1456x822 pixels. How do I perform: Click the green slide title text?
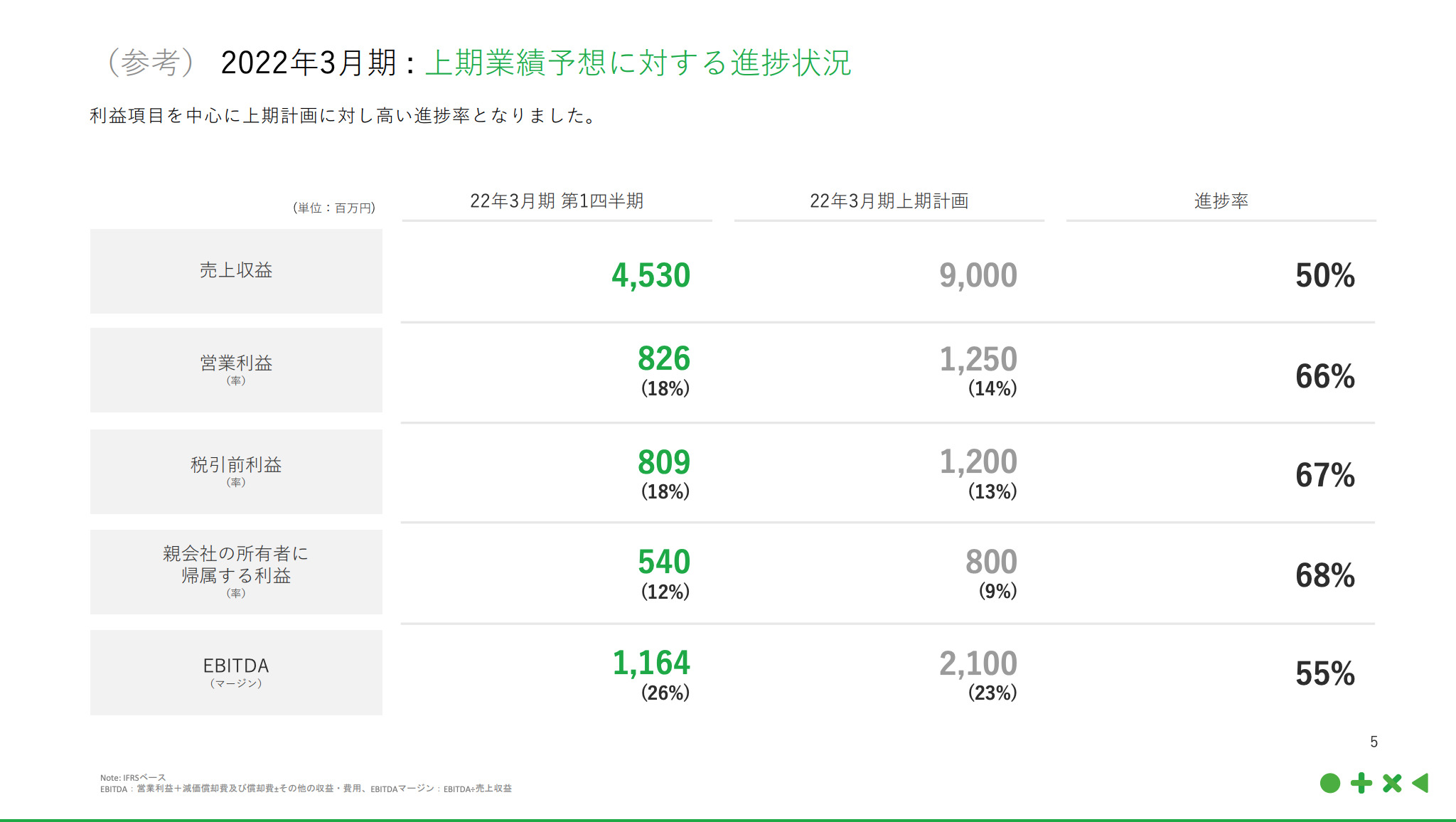pyautogui.click(x=638, y=63)
